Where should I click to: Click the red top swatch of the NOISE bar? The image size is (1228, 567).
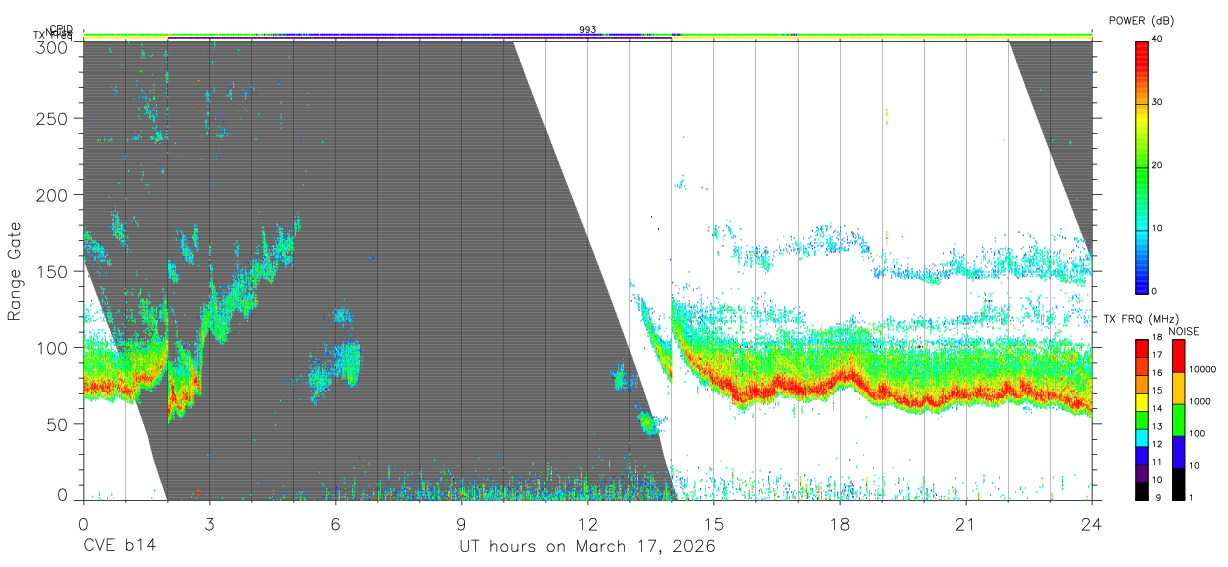pos(1177,356)
